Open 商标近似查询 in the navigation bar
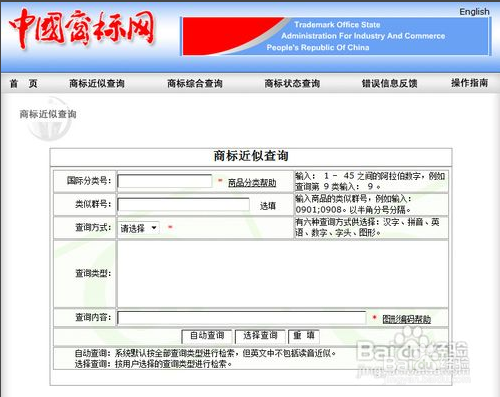 tap(97, 83)
